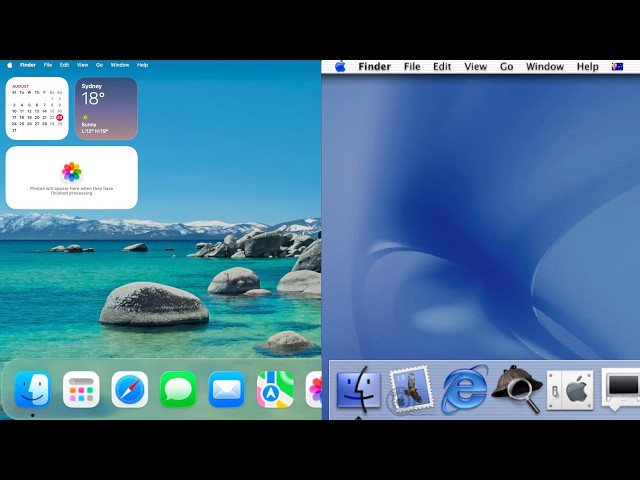This screenshot has width=640, height=480.
Task: Open Photos icon at edge of modern dock
Action: (x=313, y=389)
